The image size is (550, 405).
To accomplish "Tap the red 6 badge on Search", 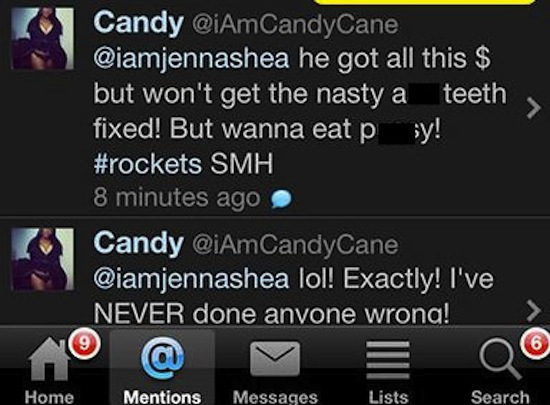I will [x=536, y=343].
